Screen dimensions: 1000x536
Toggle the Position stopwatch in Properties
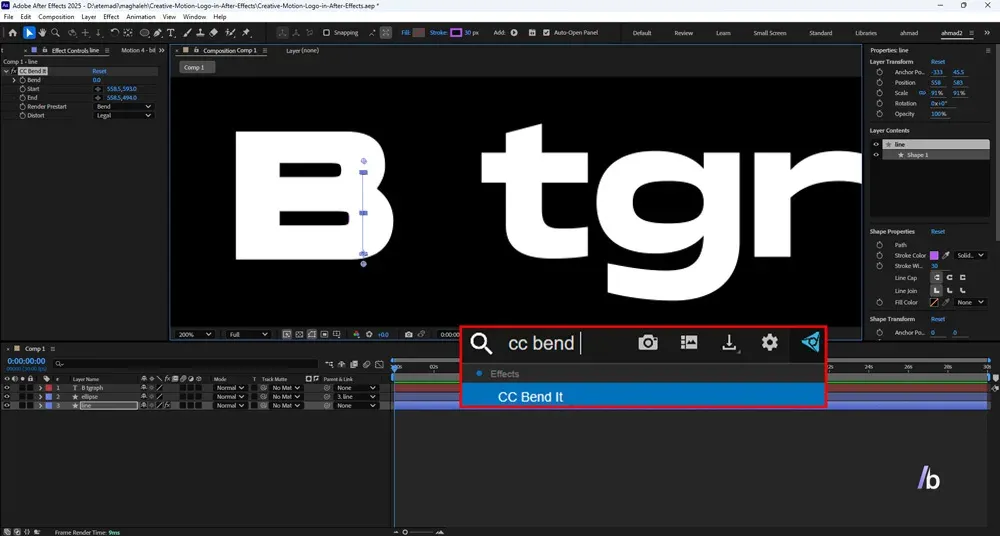879,82
